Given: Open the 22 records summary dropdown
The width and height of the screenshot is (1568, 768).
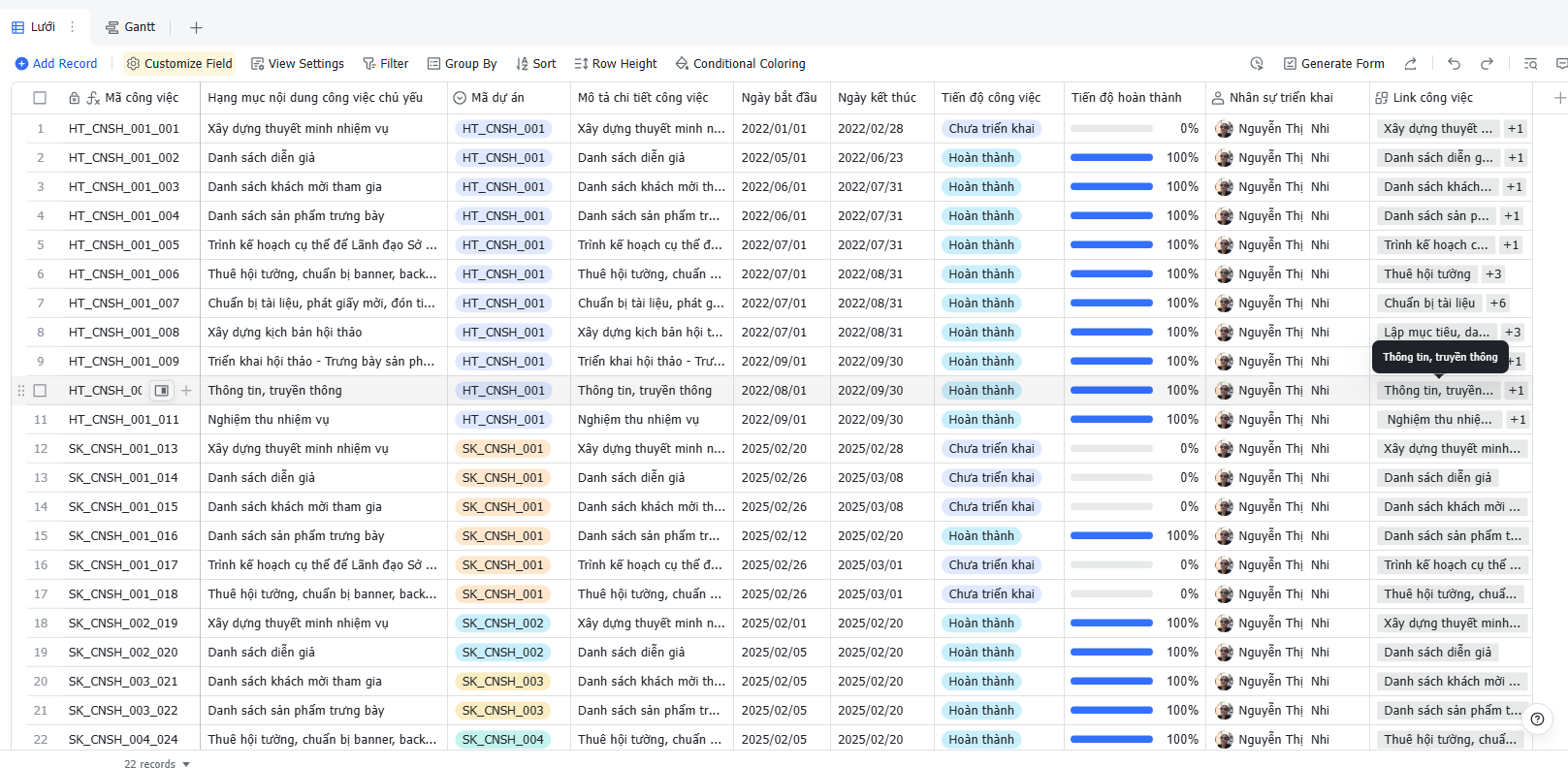Looking at the screenshot, I should pyautogui.click(x=157, y=764).
